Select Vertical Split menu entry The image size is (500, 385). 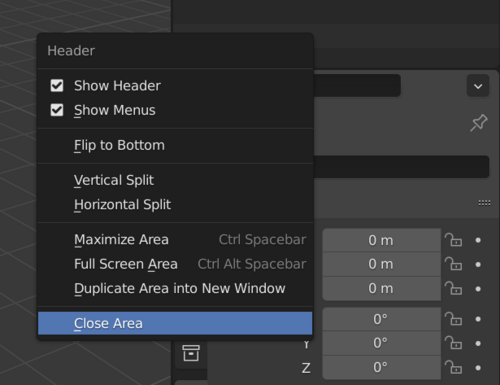pos(175,180)
